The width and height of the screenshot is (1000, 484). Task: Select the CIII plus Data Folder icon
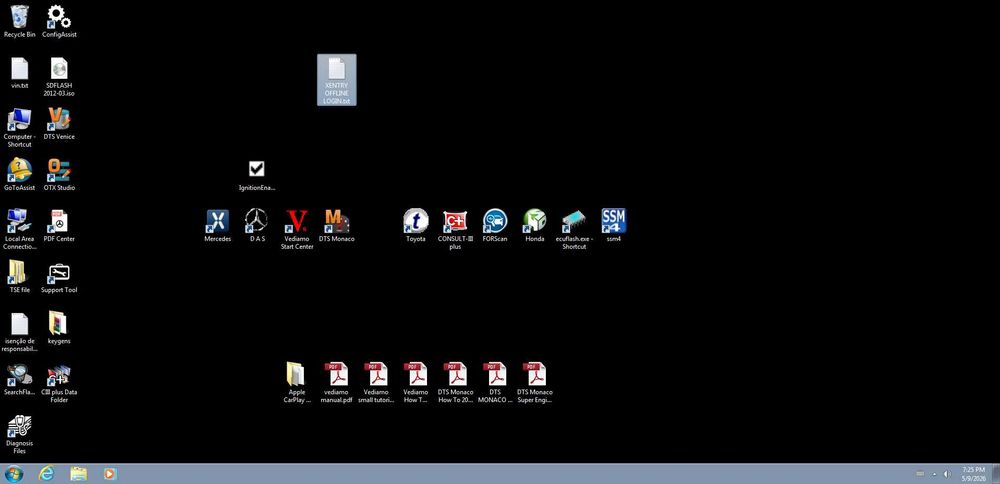pos(59,374)
